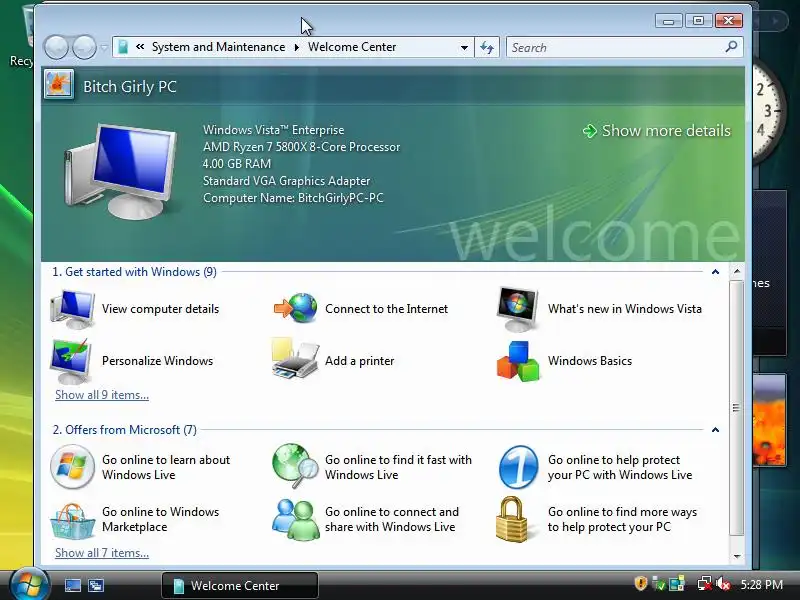This screenshot has height=600, width=800.
Task: Click the What's new in Windows Vista label
Action: (624, 309)
